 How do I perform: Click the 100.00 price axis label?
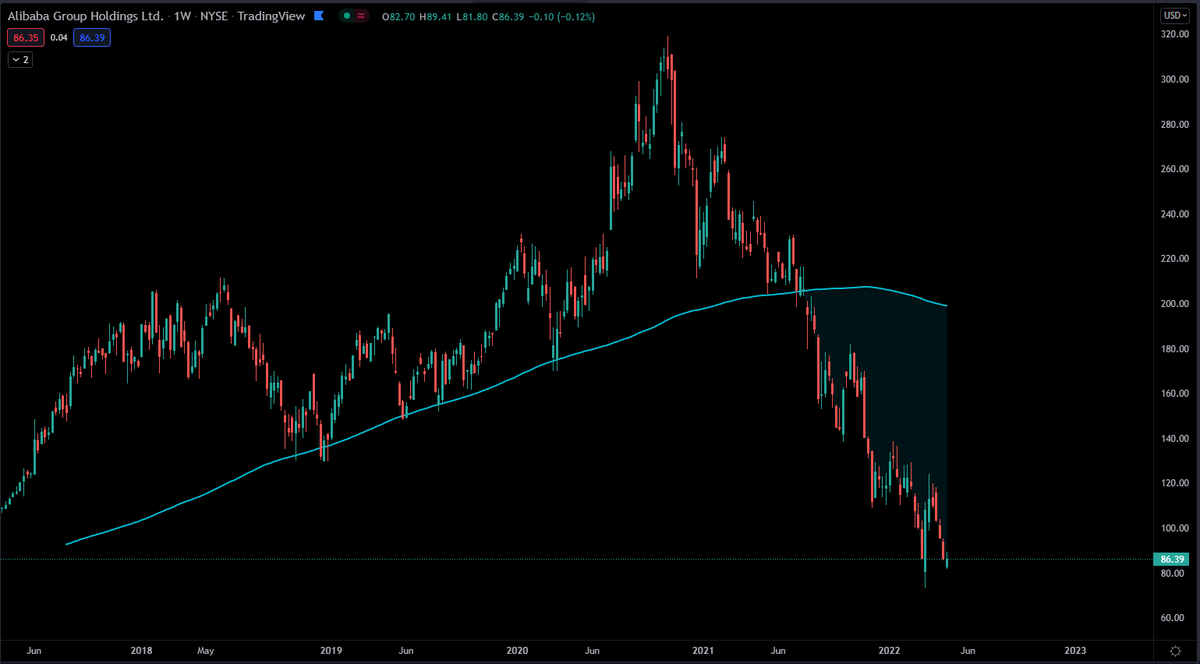[x=1173, y=528]
